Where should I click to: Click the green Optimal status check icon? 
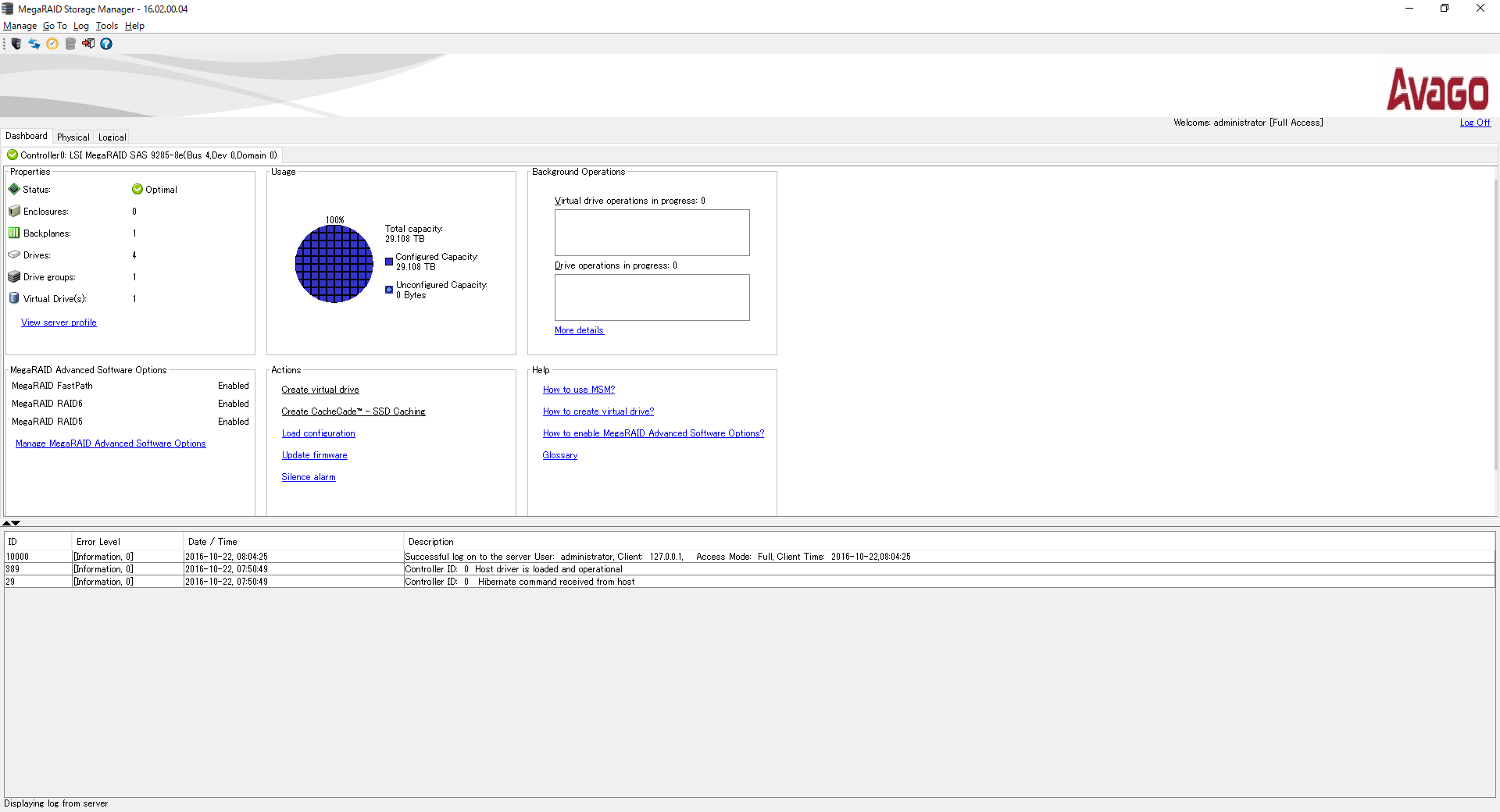tap(137, 189)
